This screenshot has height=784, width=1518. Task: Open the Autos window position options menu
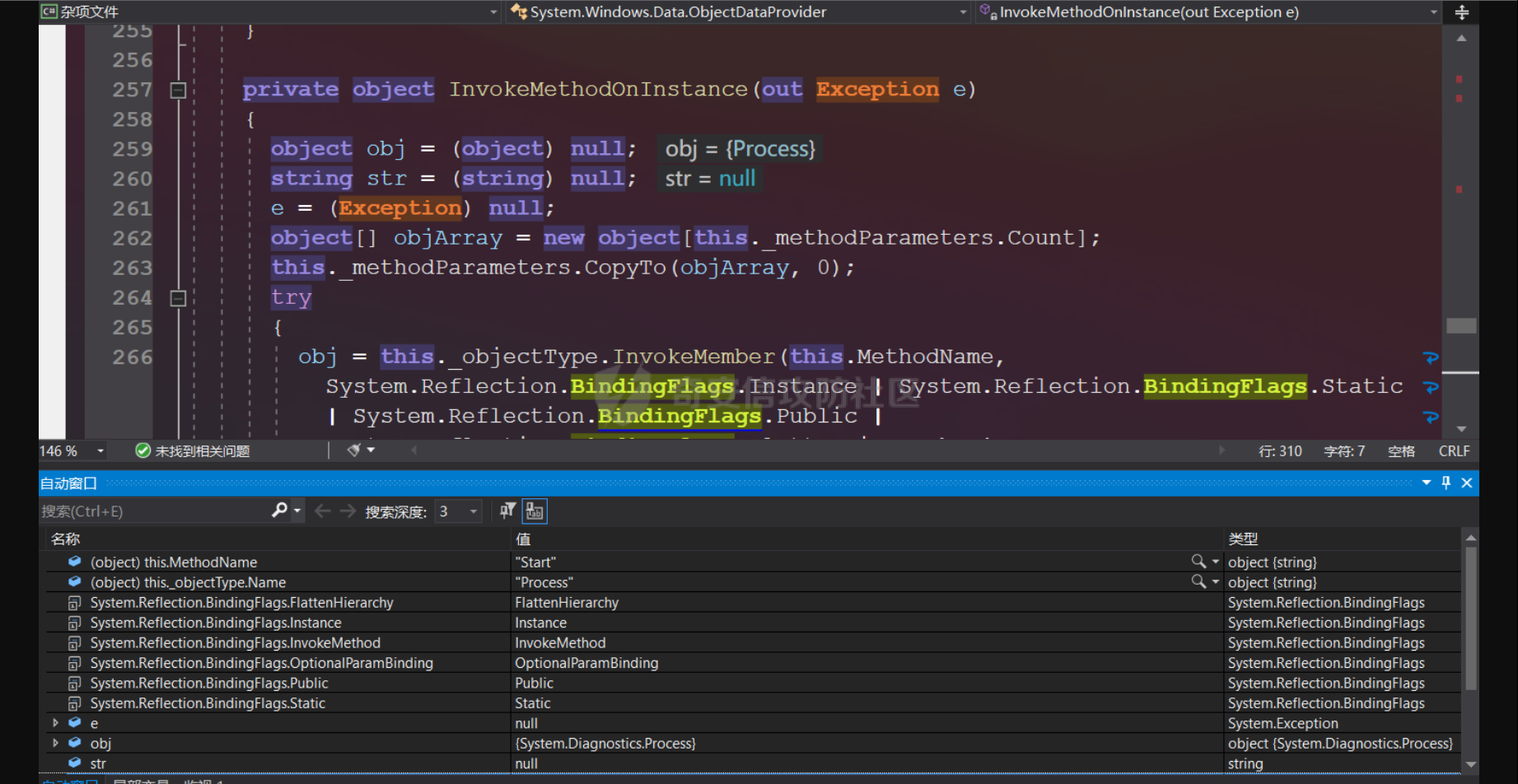click(x=1427, y=483)
